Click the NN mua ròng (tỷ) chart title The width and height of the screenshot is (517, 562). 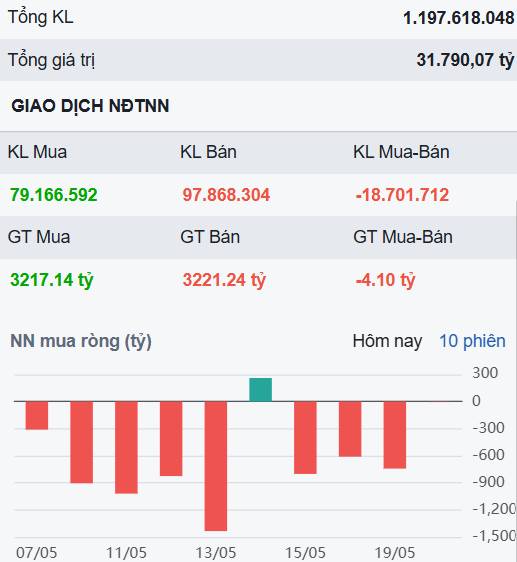[81, 342]
